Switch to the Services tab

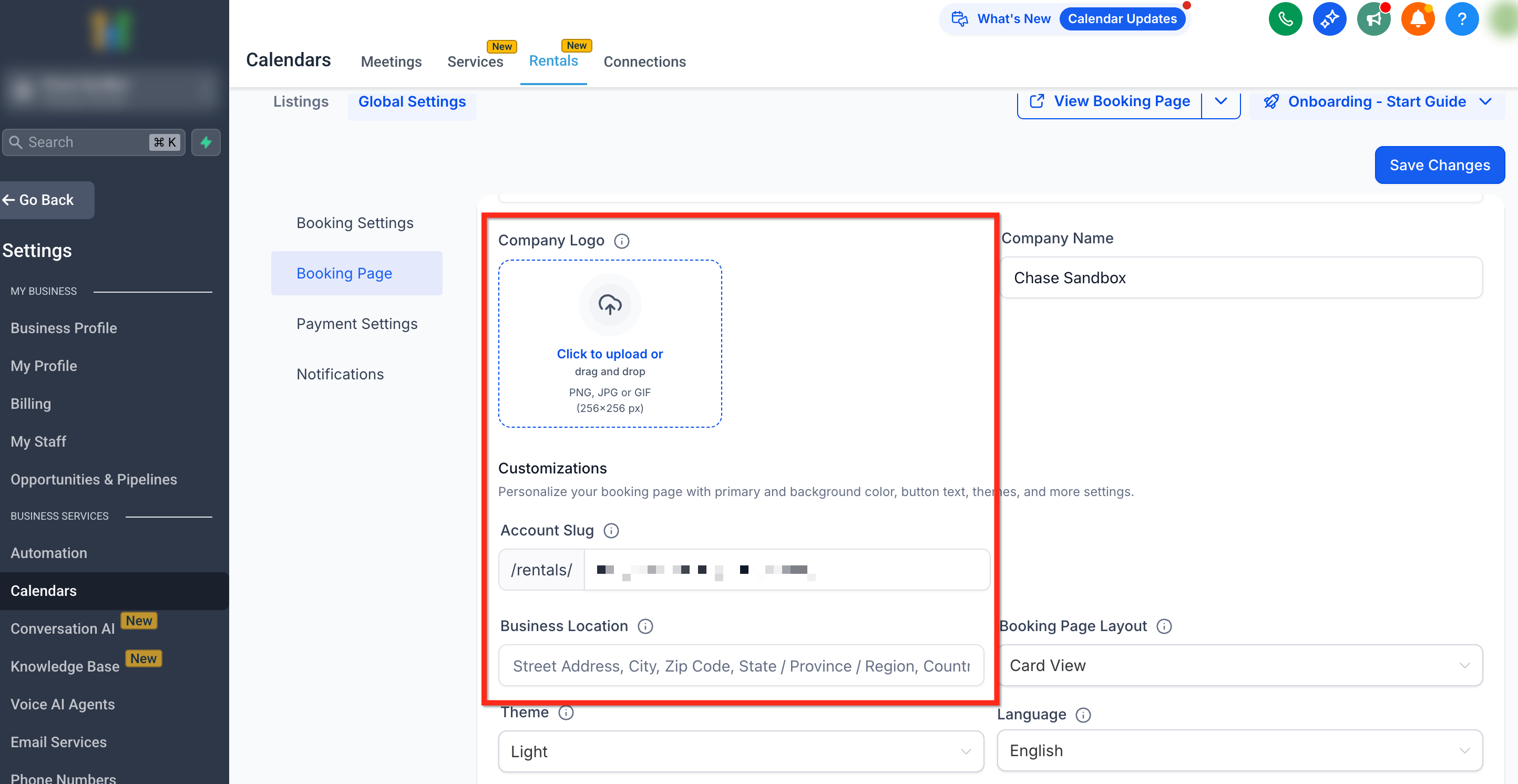[475, 61]
